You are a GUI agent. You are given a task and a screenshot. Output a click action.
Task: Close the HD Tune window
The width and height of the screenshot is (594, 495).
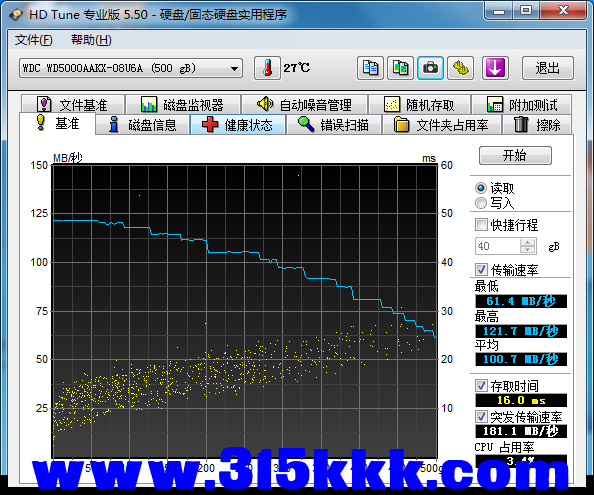coord(563,11)
